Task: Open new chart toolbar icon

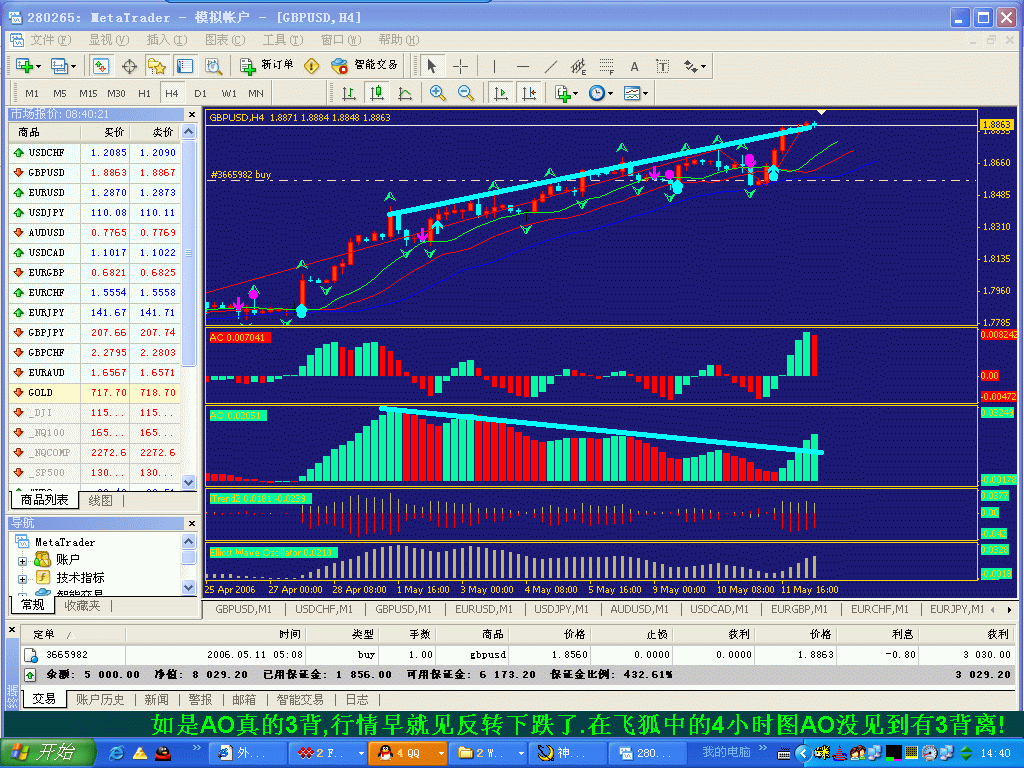Action: 27,66
